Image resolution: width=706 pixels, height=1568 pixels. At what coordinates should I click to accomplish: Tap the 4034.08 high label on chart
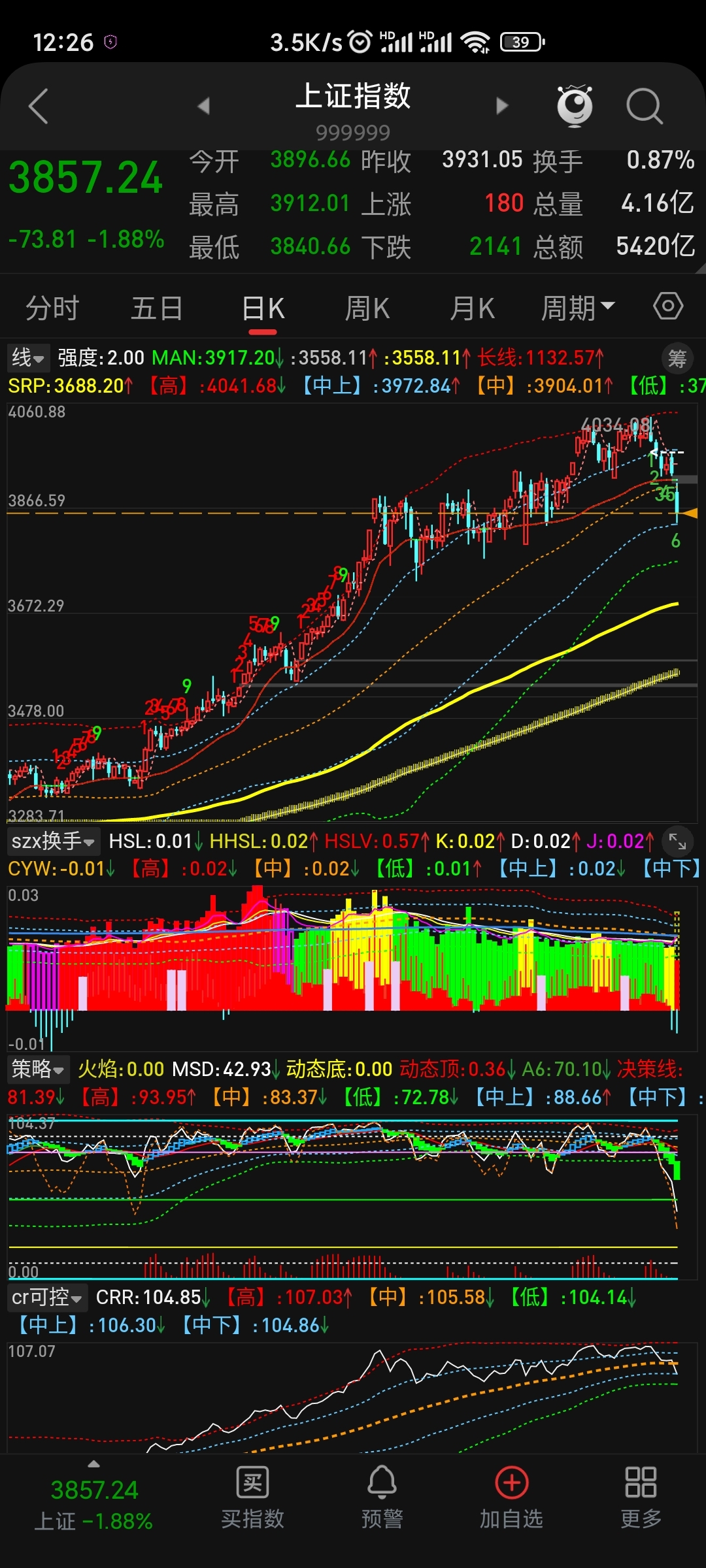tap(616, 425)
